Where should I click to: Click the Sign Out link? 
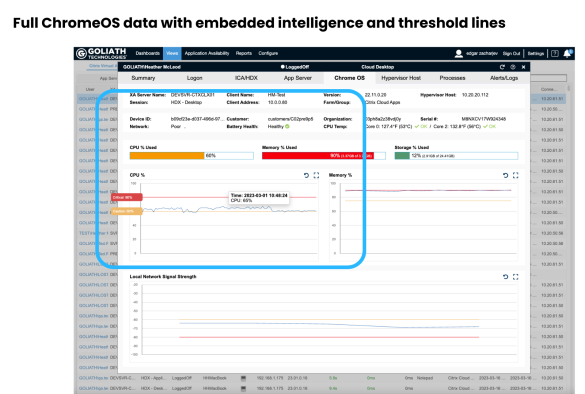point(511,53)
